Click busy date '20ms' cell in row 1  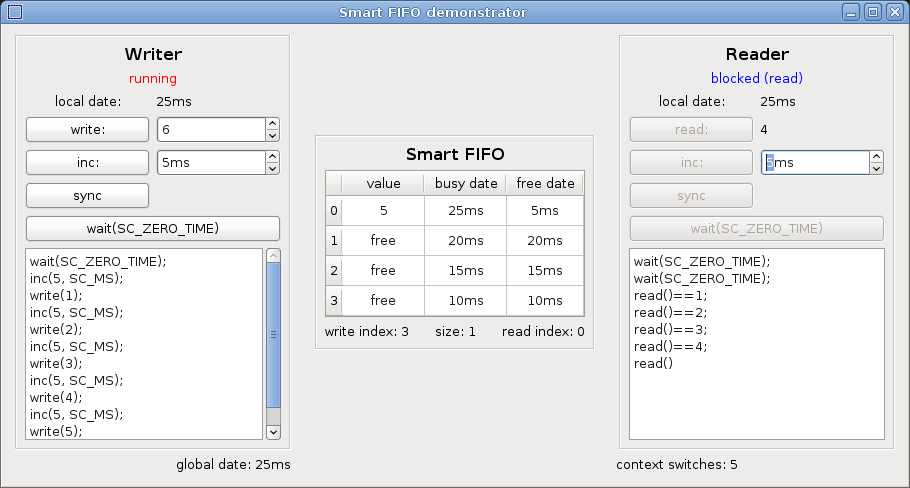(465, 240)
